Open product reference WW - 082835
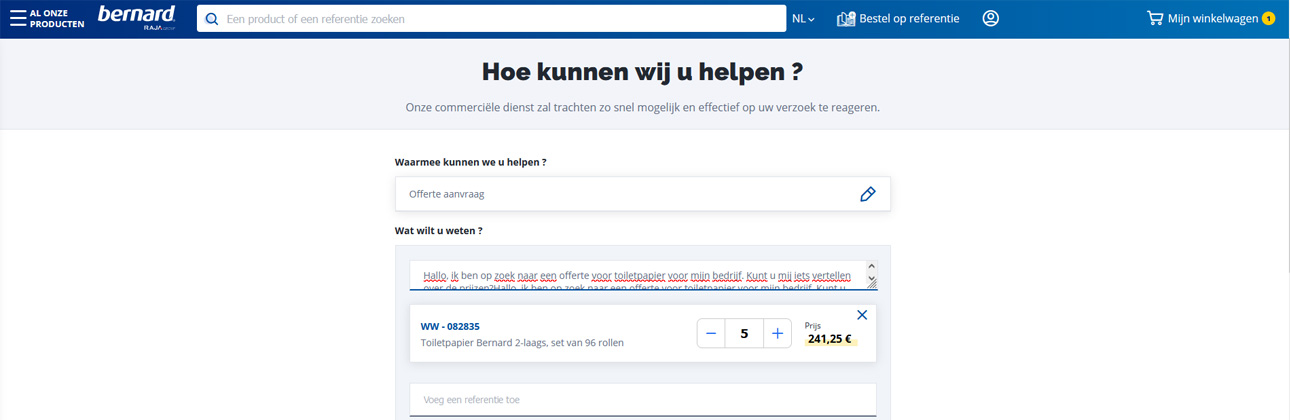 pos(450,326)
